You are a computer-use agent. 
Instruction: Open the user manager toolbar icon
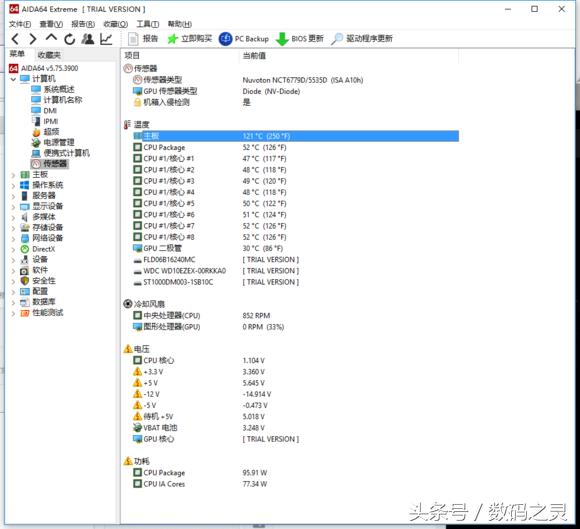tap(88, 39)
